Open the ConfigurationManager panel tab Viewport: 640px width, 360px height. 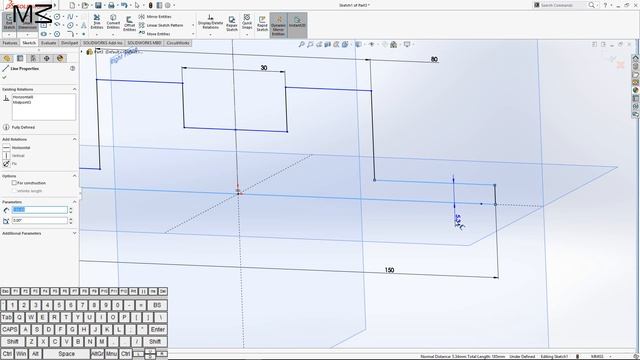(33, 58)
